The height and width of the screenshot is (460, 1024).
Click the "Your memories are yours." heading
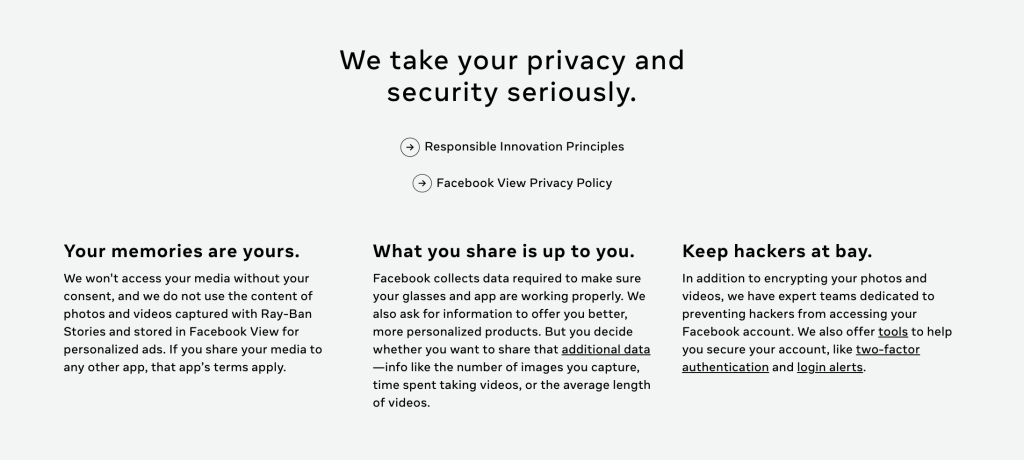coord(182,252)
